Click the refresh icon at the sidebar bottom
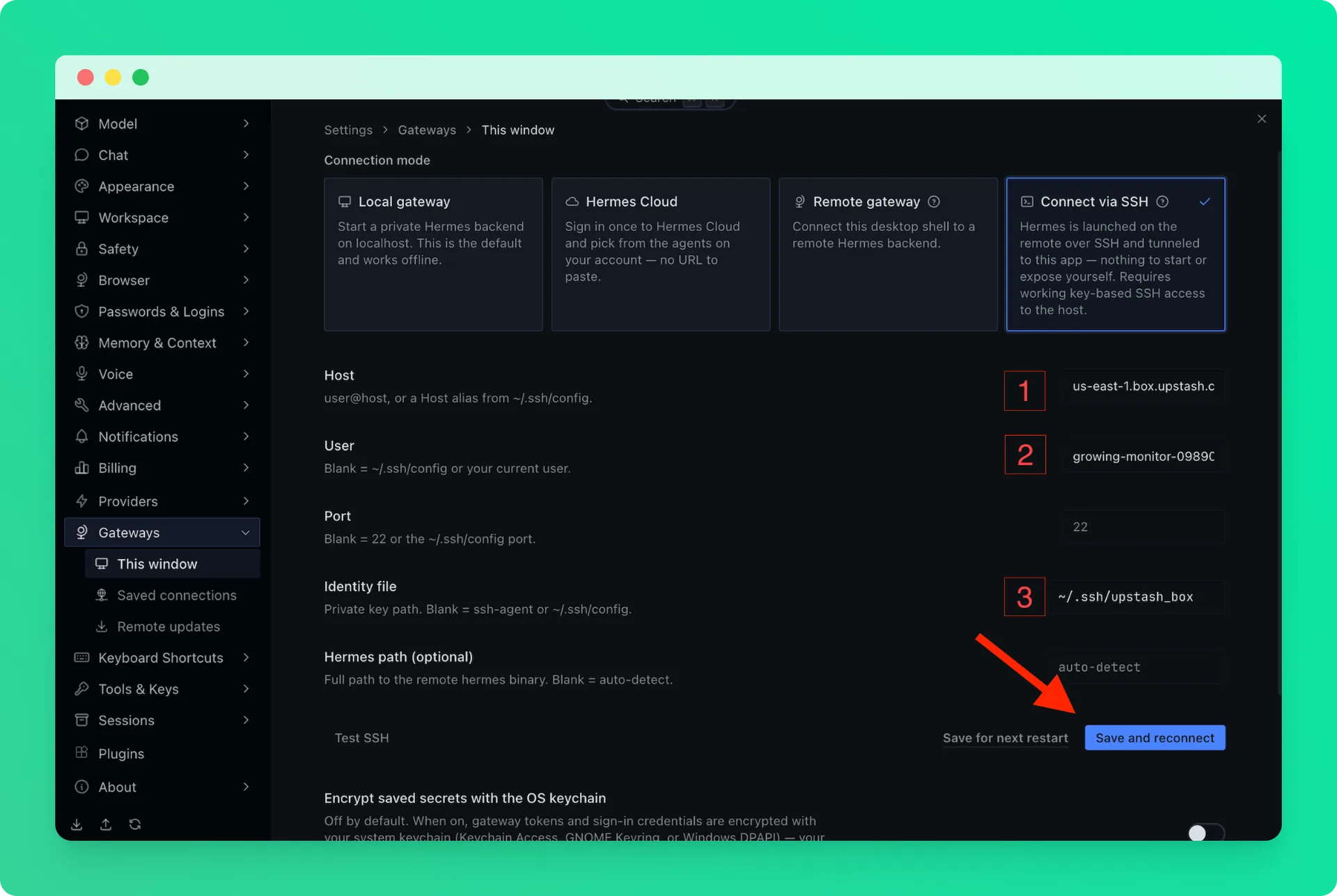Viewport: 1337px width, 896px height. pyautogui.click(x=135, y=824)
